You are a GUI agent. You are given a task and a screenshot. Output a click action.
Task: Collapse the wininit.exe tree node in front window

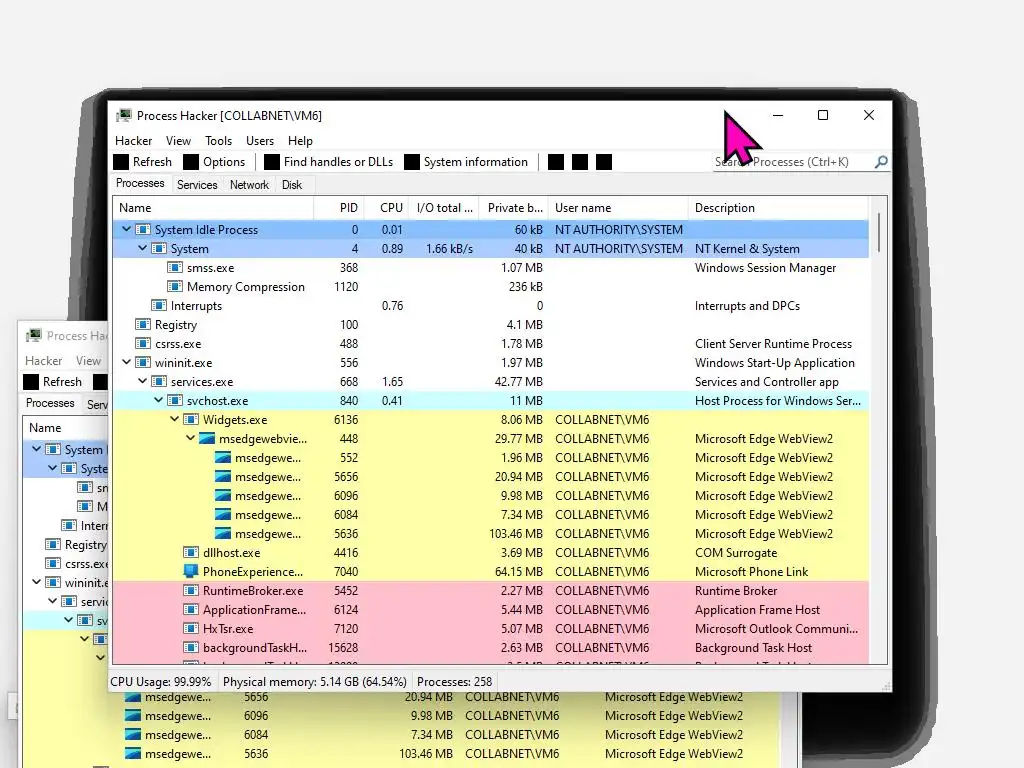[x=127, y=362]
